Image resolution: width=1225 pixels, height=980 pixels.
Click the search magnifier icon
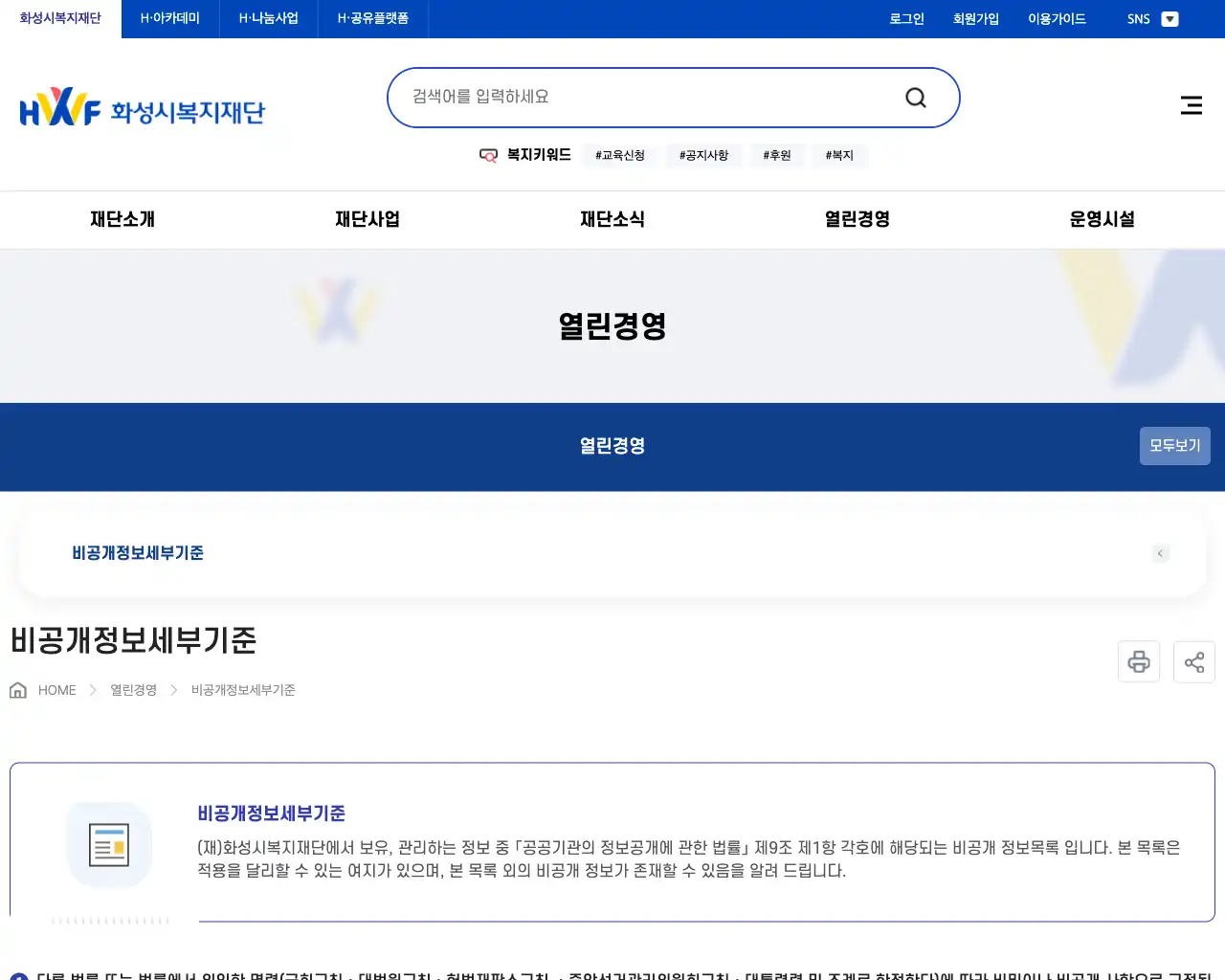click(x=915, y=97)
